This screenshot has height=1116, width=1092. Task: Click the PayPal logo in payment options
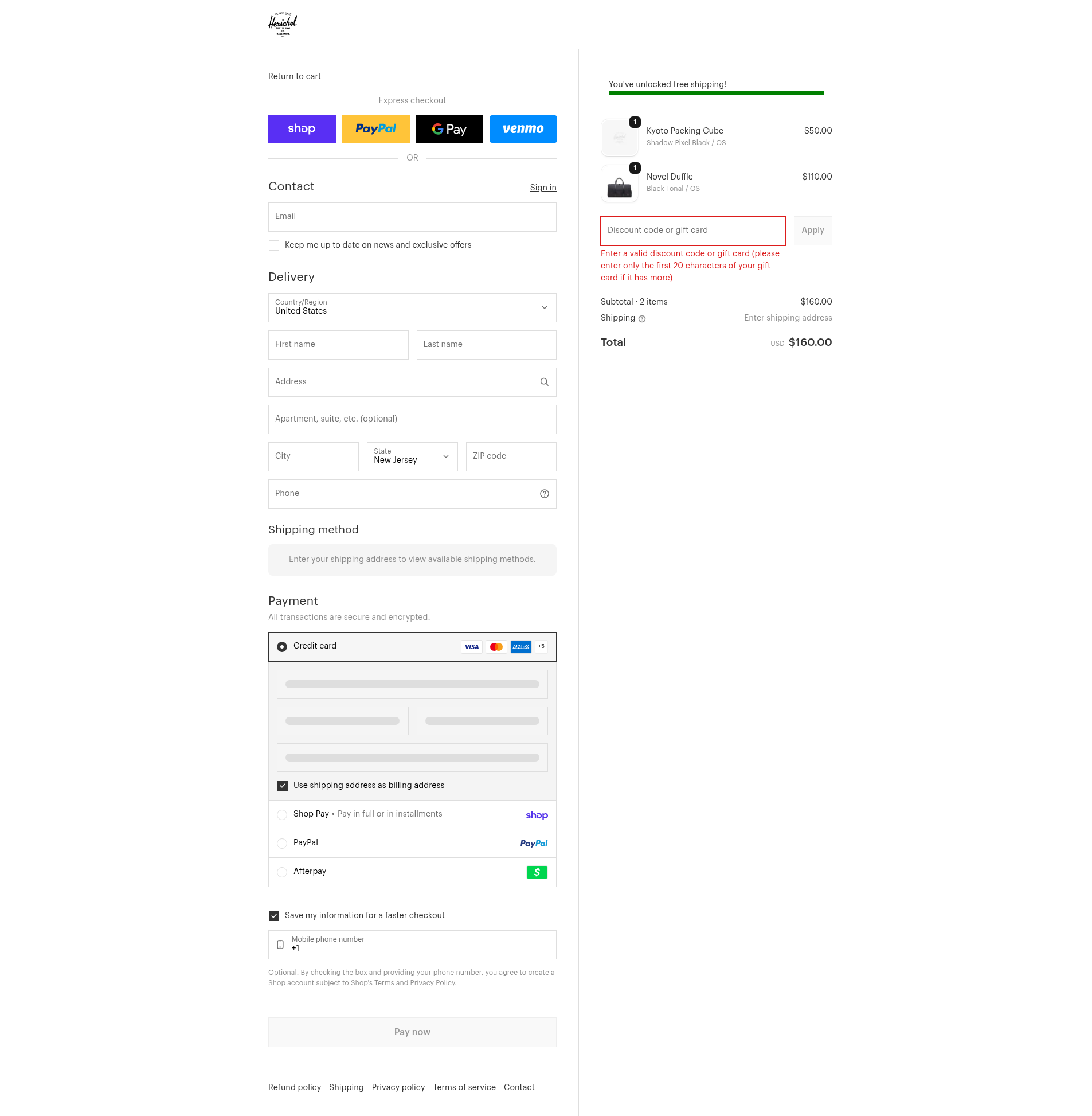(533, 844)
